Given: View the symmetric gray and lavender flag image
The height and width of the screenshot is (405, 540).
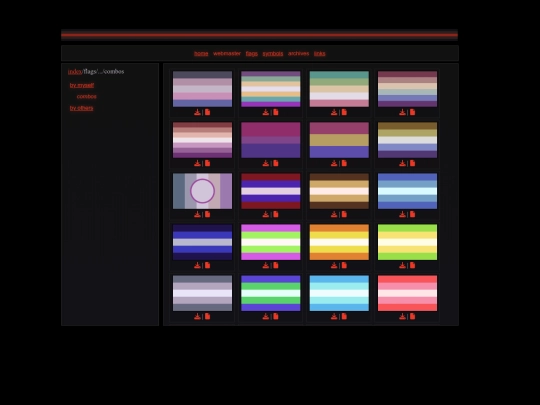Looking at the screenshot, I should coord(202,293).
